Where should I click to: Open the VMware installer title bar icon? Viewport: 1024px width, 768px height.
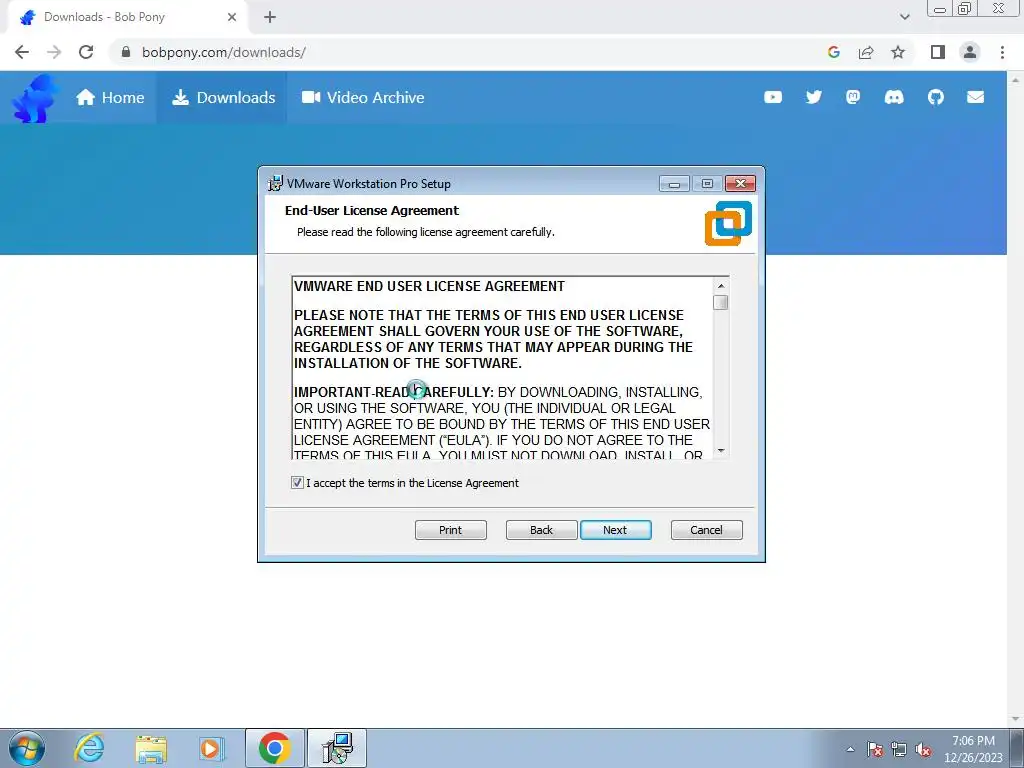click(276, 184)
